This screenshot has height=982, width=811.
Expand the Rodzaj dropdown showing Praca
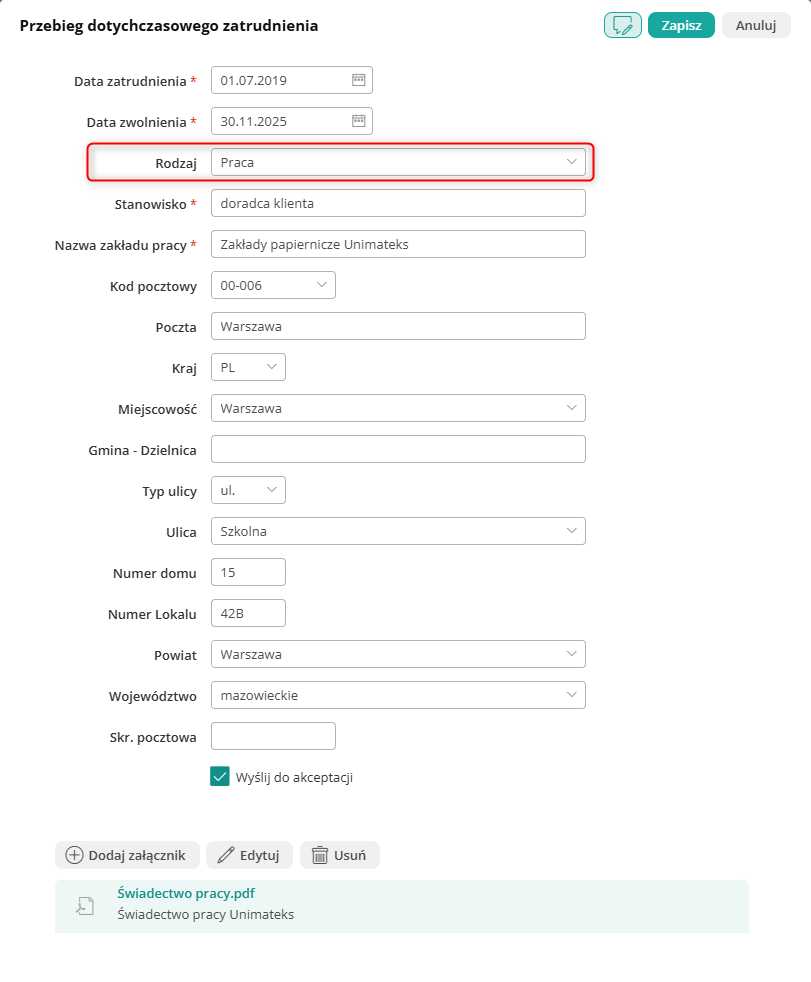point(398,162)
